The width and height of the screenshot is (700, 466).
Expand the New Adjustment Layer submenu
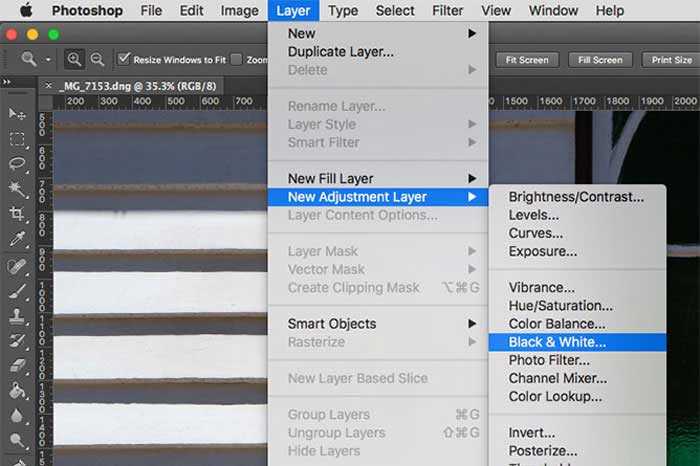[x=378, y=197]
